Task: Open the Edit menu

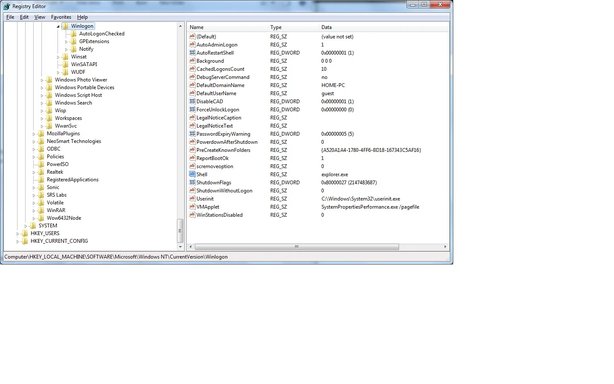Action: [24, 17]
